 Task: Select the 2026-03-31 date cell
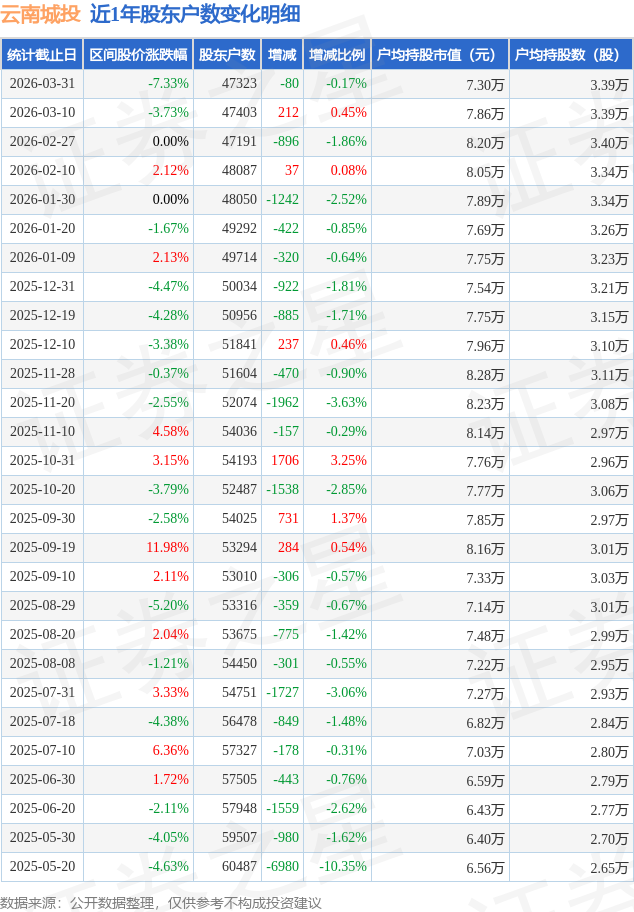click(42, 84)
